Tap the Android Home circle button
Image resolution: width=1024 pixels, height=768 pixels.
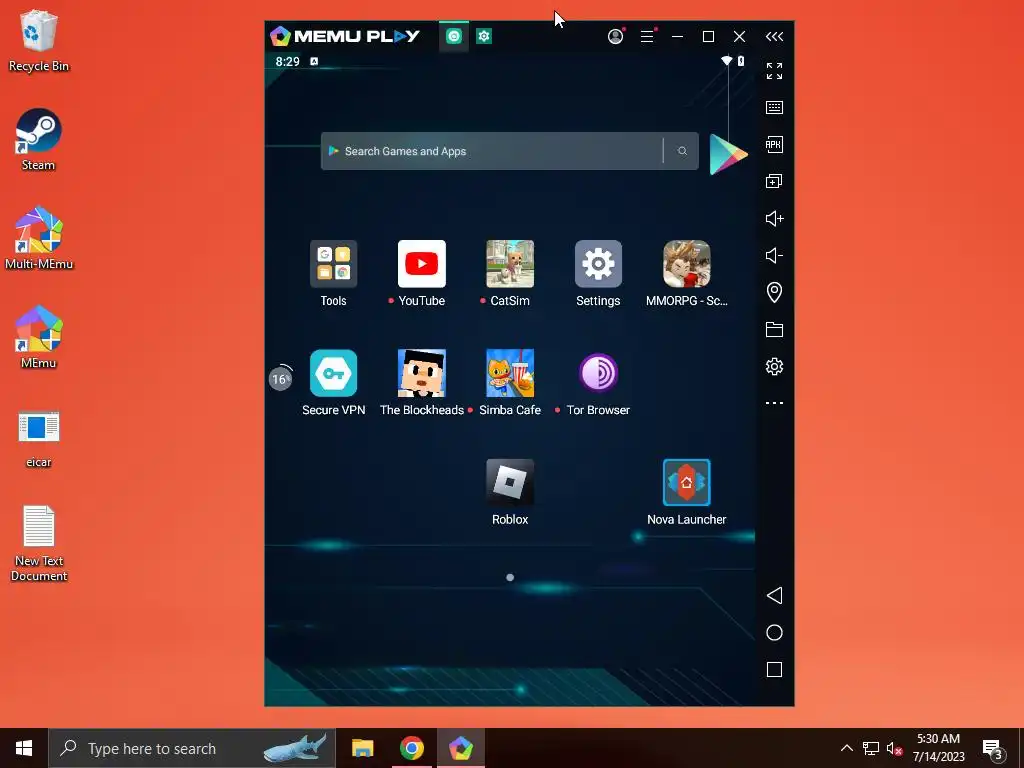click(x=774, y=632)
